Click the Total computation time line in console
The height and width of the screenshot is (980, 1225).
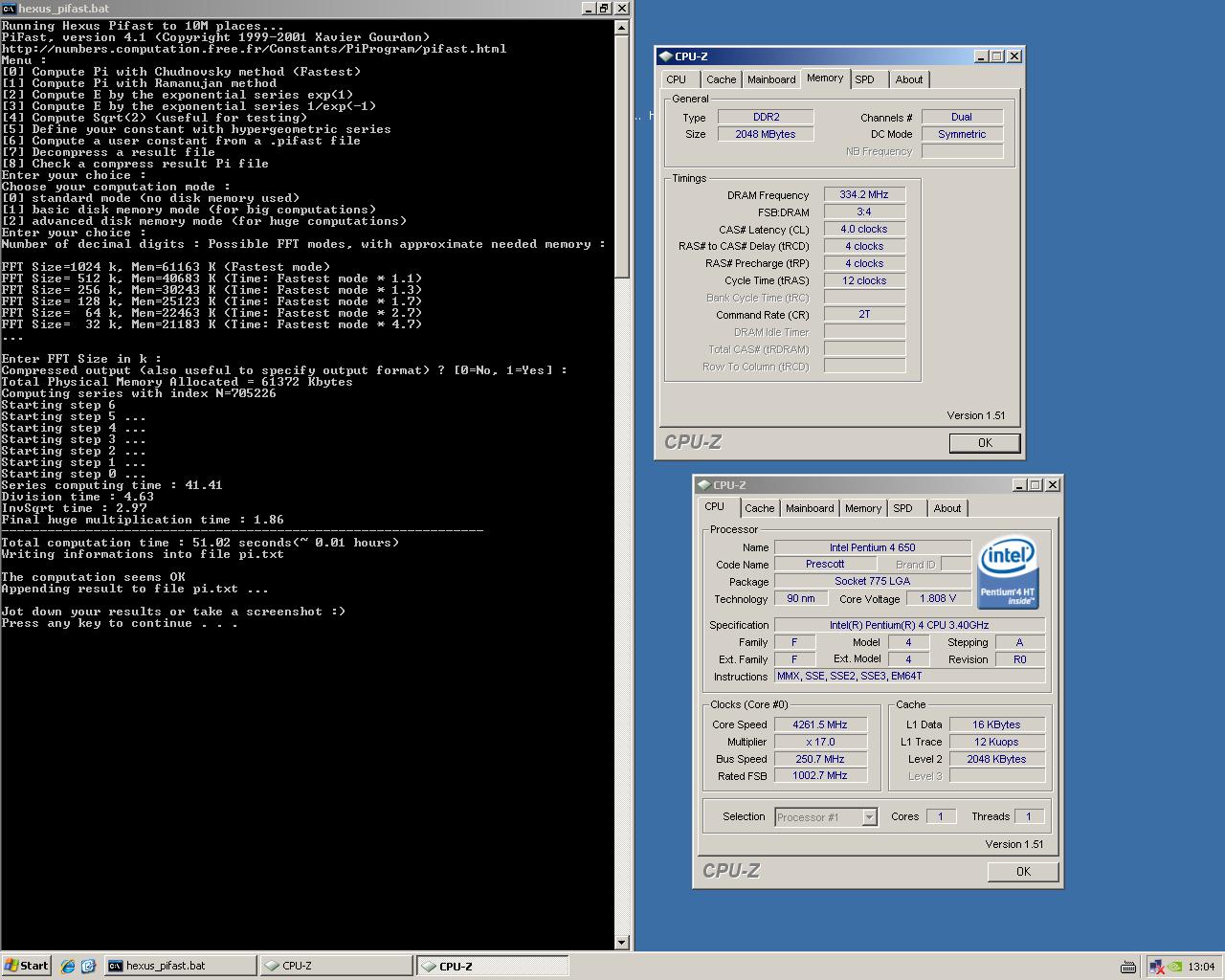(x=200, y=543)
